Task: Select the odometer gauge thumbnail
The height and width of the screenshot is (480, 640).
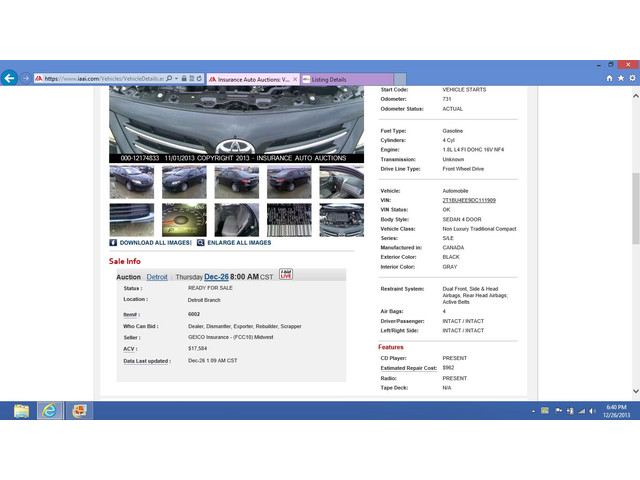Action: point(184,220)
